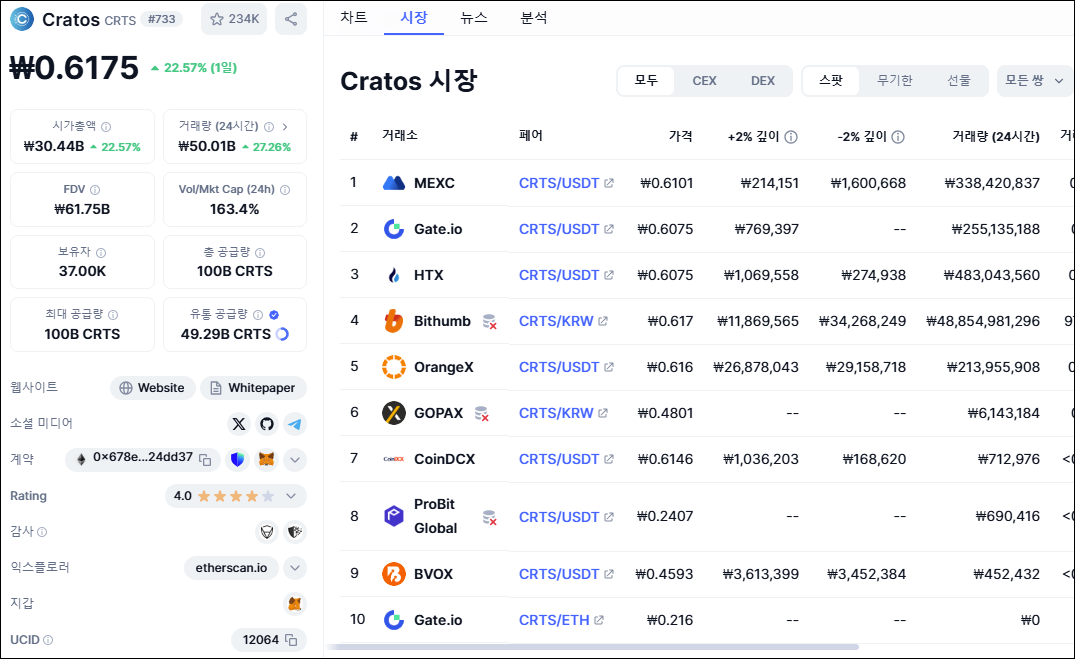Filter markets by DEX

click(762, 81)
